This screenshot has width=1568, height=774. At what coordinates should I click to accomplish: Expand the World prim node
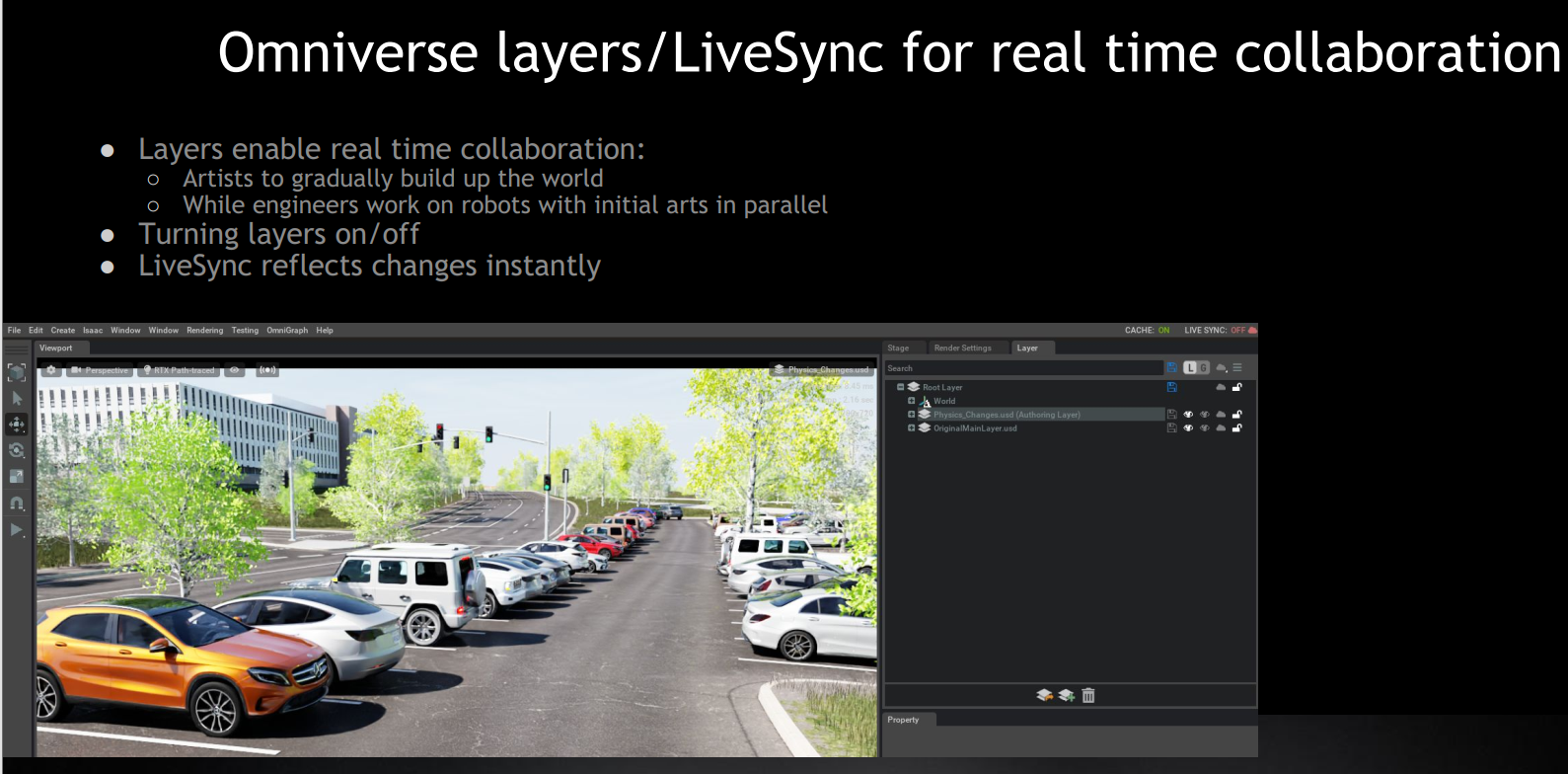pyautogui.click(x=911, y=401)
